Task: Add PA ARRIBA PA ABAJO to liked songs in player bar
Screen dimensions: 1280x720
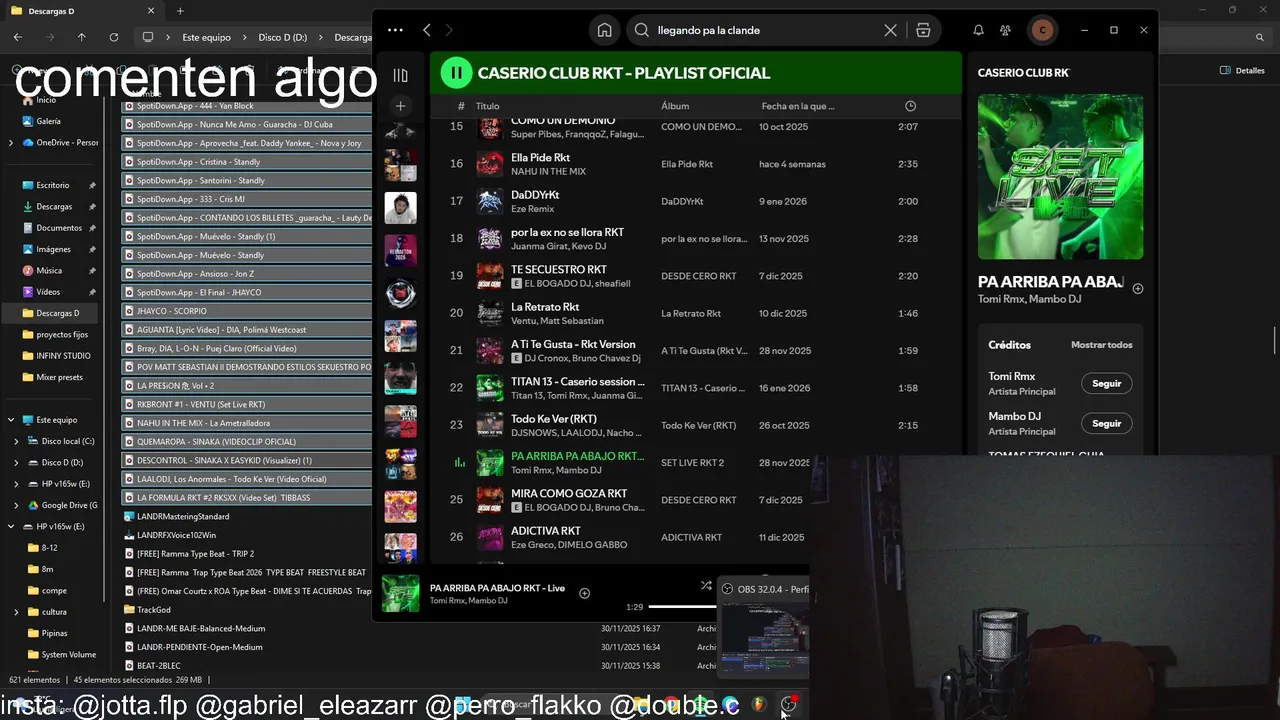Action: pyautogui.click(x=584, y=593)
